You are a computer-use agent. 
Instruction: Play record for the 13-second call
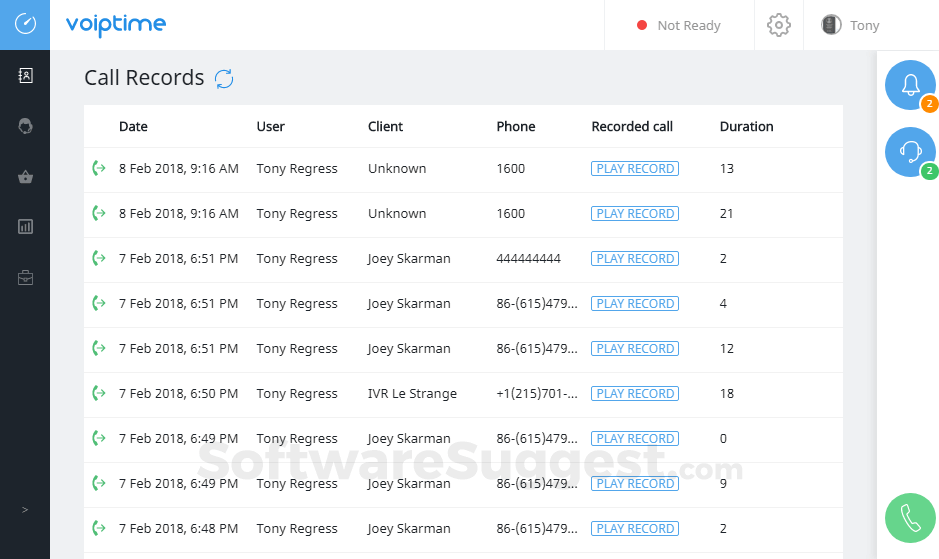point(635,169)
